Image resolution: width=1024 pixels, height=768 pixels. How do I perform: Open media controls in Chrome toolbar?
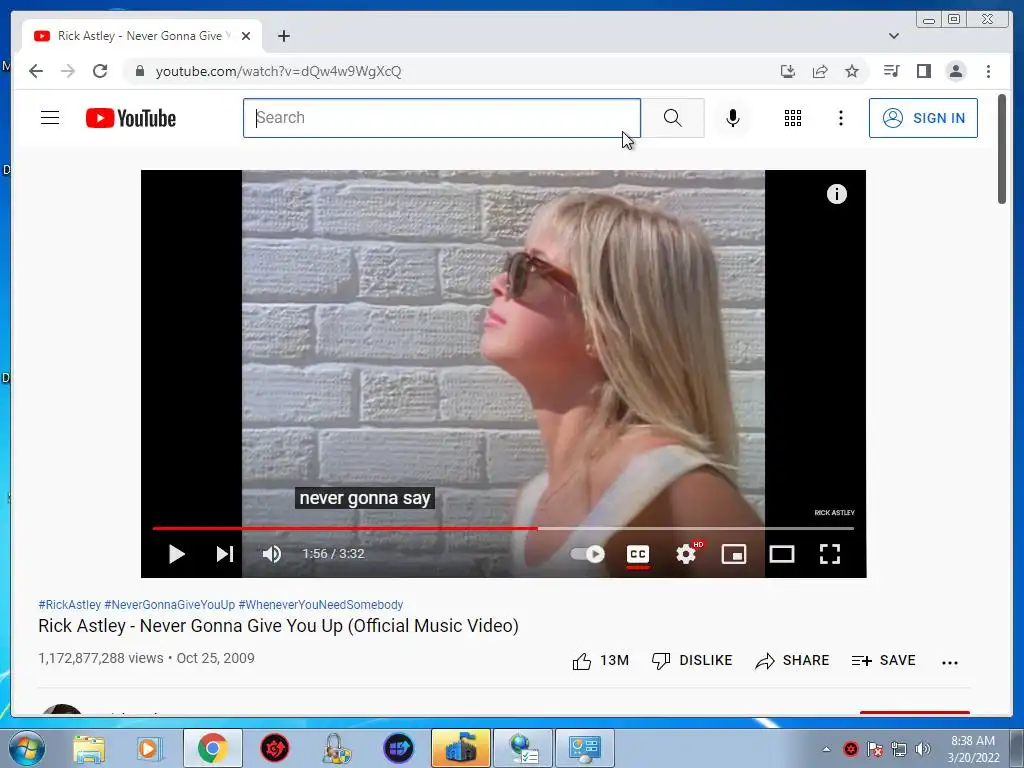[891, 71]
